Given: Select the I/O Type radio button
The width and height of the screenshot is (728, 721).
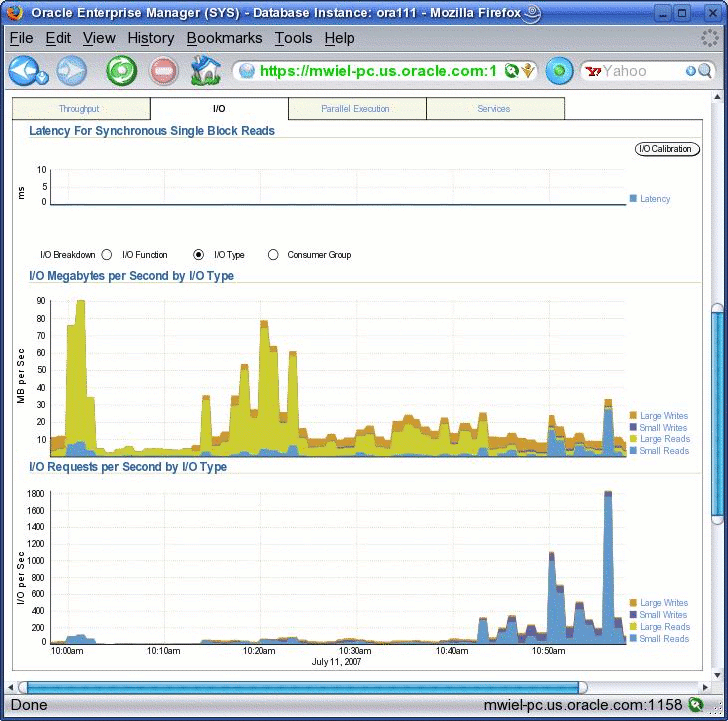Looking at the screenshot, I should click(x=198, y=255).
